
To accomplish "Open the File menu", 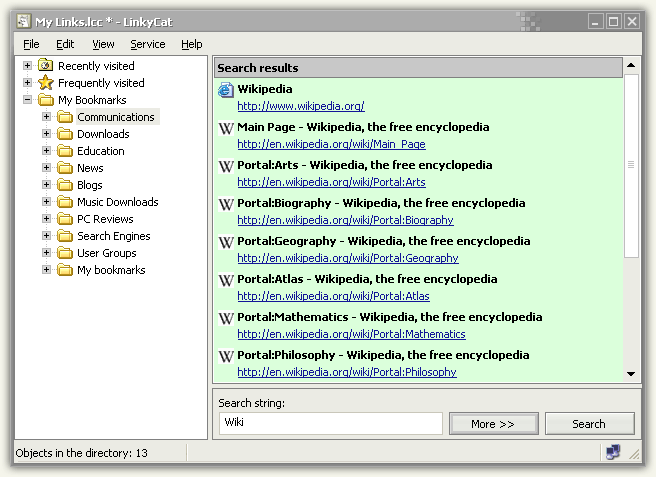I will pos(31,44).
